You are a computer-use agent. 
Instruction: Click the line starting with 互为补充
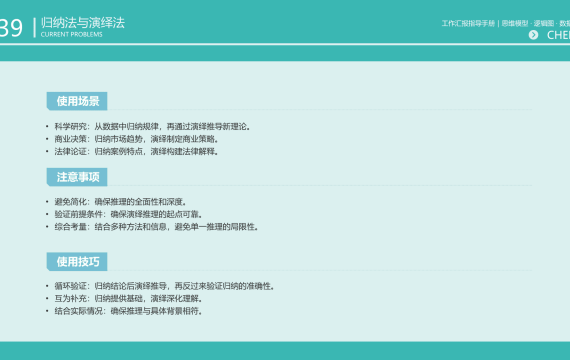(129, 299)
